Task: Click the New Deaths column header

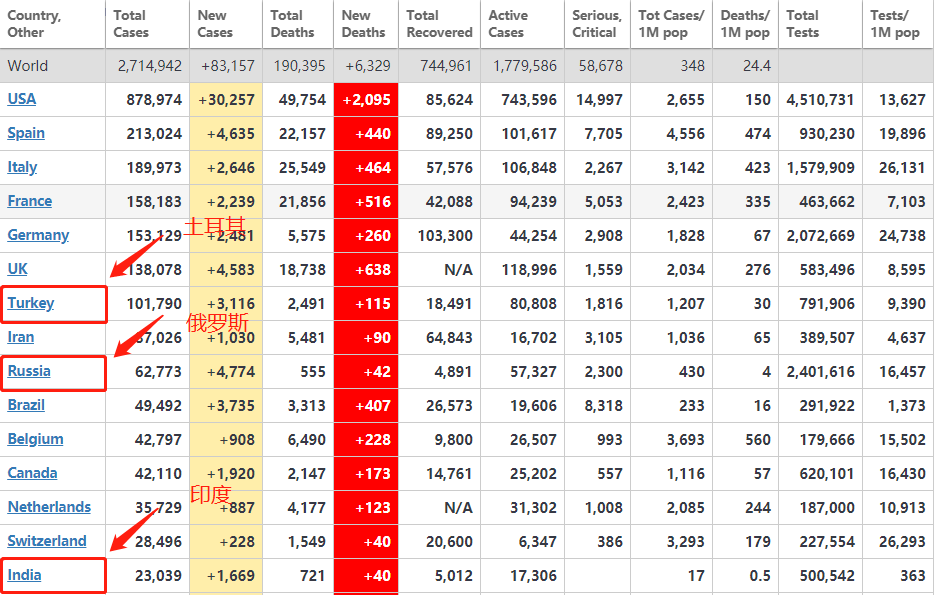Action: point(363,24)
